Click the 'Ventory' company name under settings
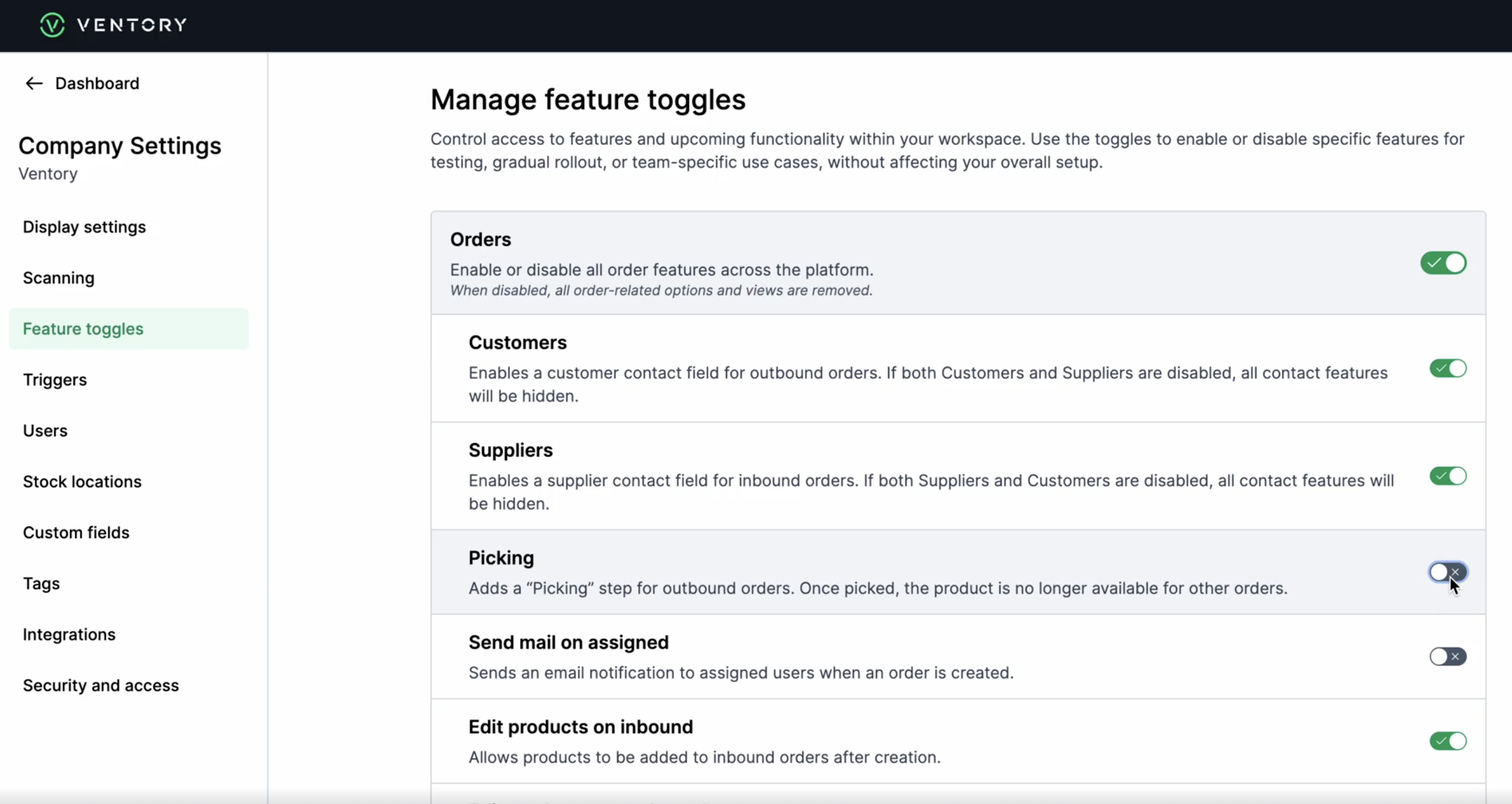The image size is (1512, 804). 48,174
